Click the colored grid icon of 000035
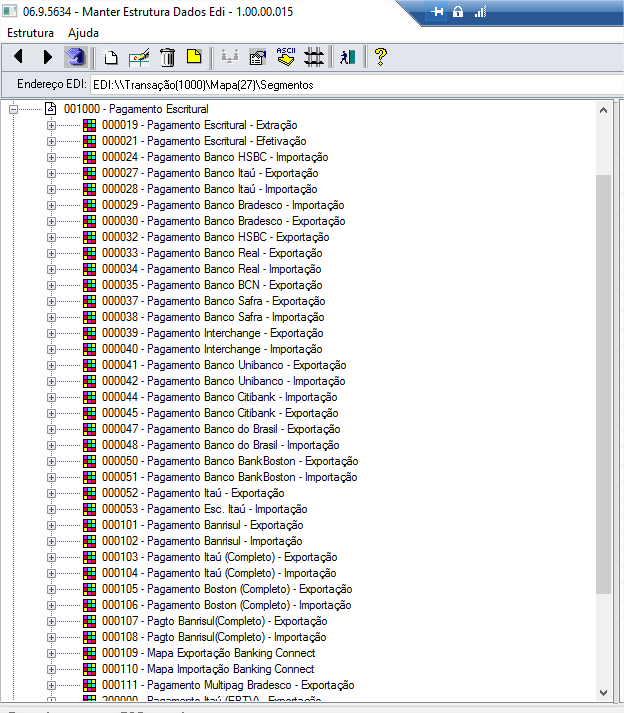This screenshot has width=624, height=713. point(90,285)
